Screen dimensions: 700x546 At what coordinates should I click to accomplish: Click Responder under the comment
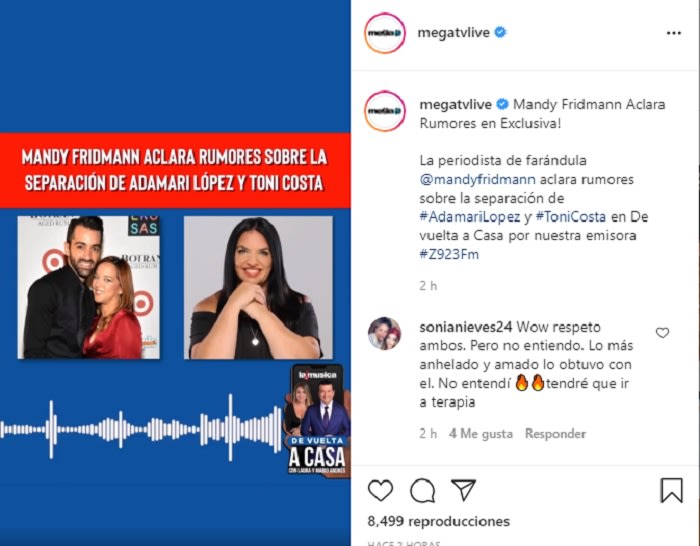coord(555,433)
